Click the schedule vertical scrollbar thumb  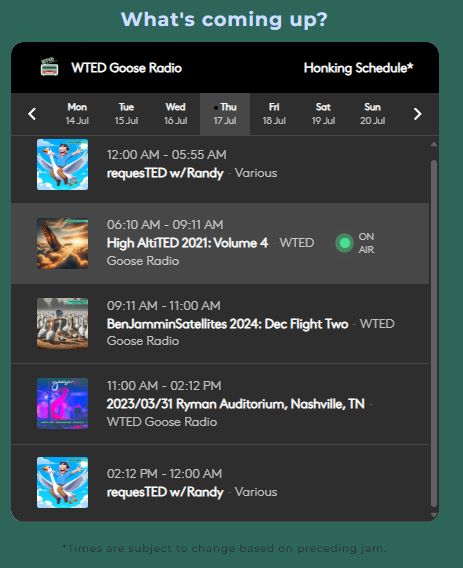pos(434,334)
